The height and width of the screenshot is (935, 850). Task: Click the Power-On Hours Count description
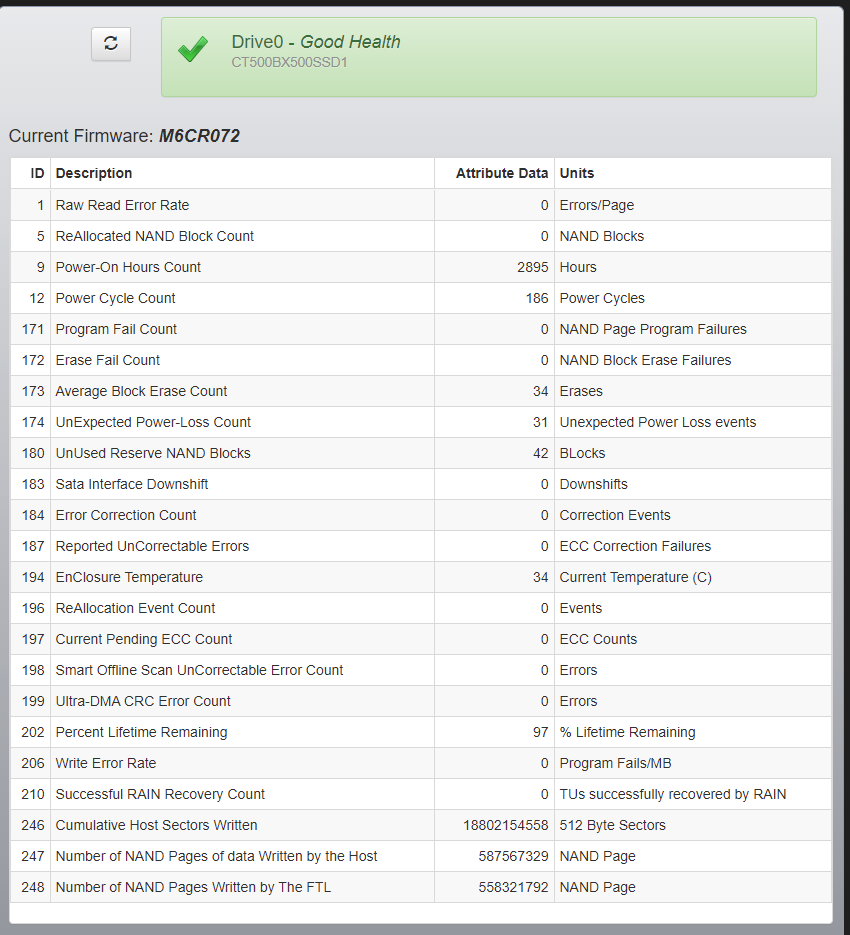(x=128, y=267)
